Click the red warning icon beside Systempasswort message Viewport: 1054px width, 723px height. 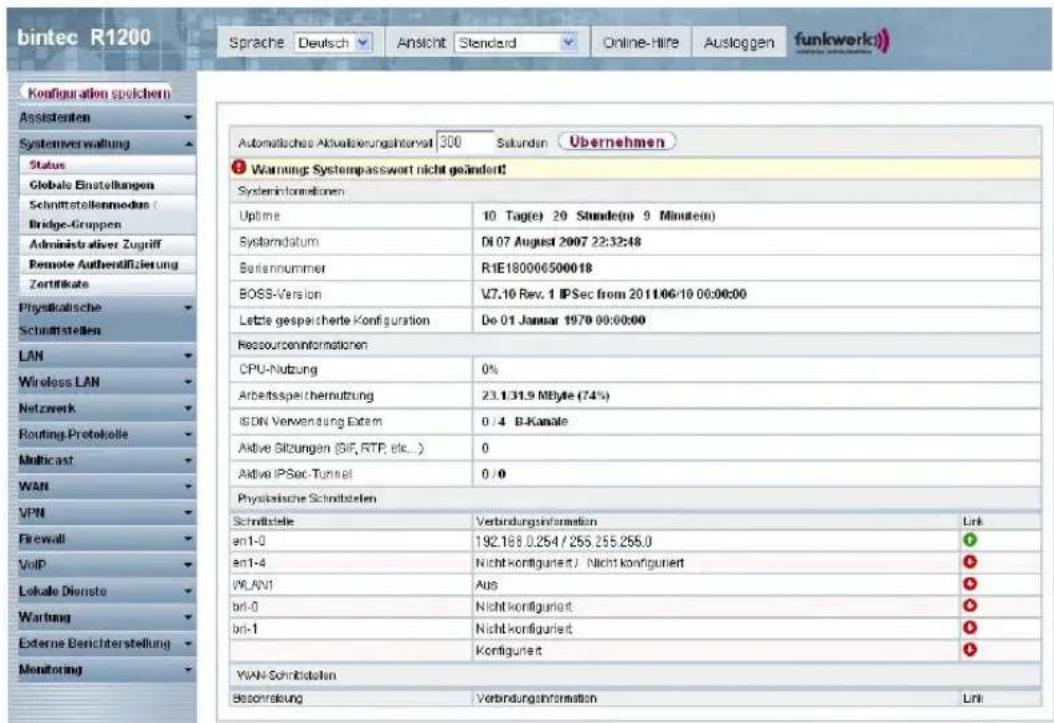pyautogui.click(x=239, y=167)
